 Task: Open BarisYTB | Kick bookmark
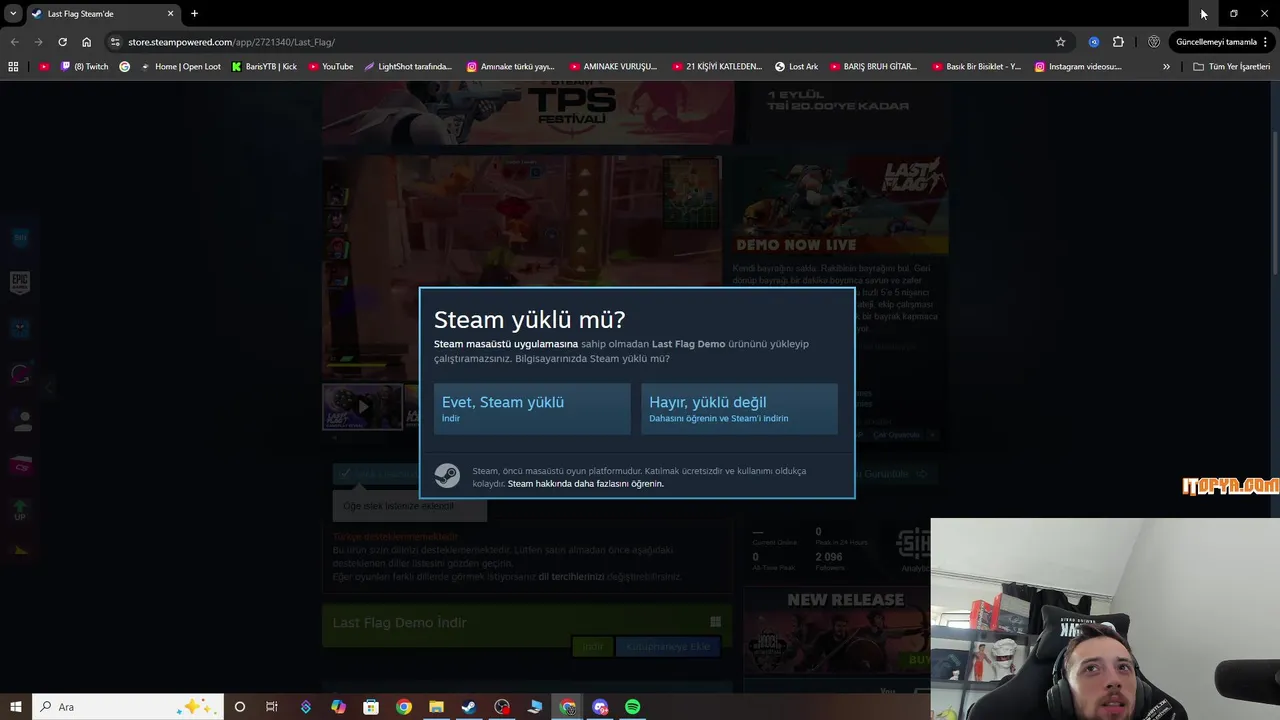[264, 67]
